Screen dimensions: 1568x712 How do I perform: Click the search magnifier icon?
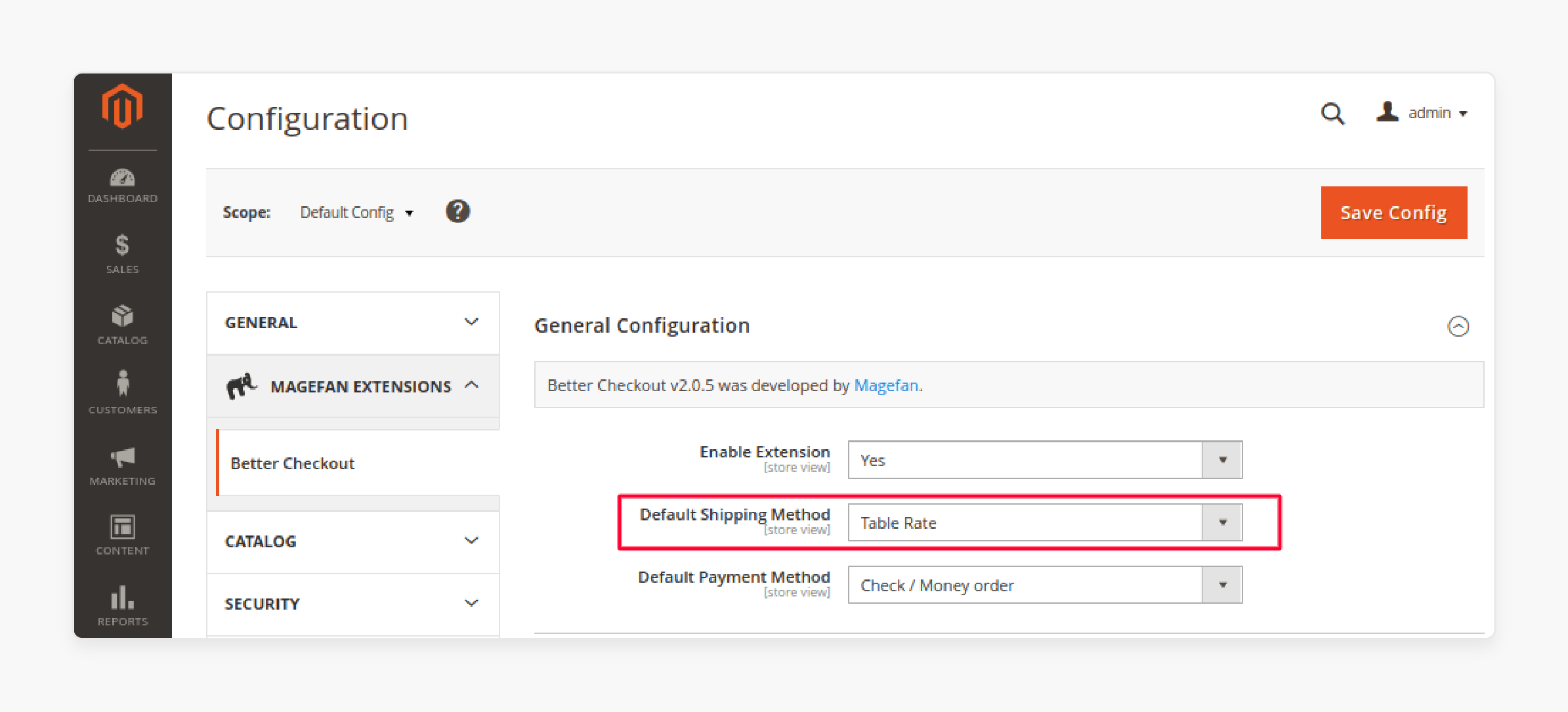tap(1332, 114)
